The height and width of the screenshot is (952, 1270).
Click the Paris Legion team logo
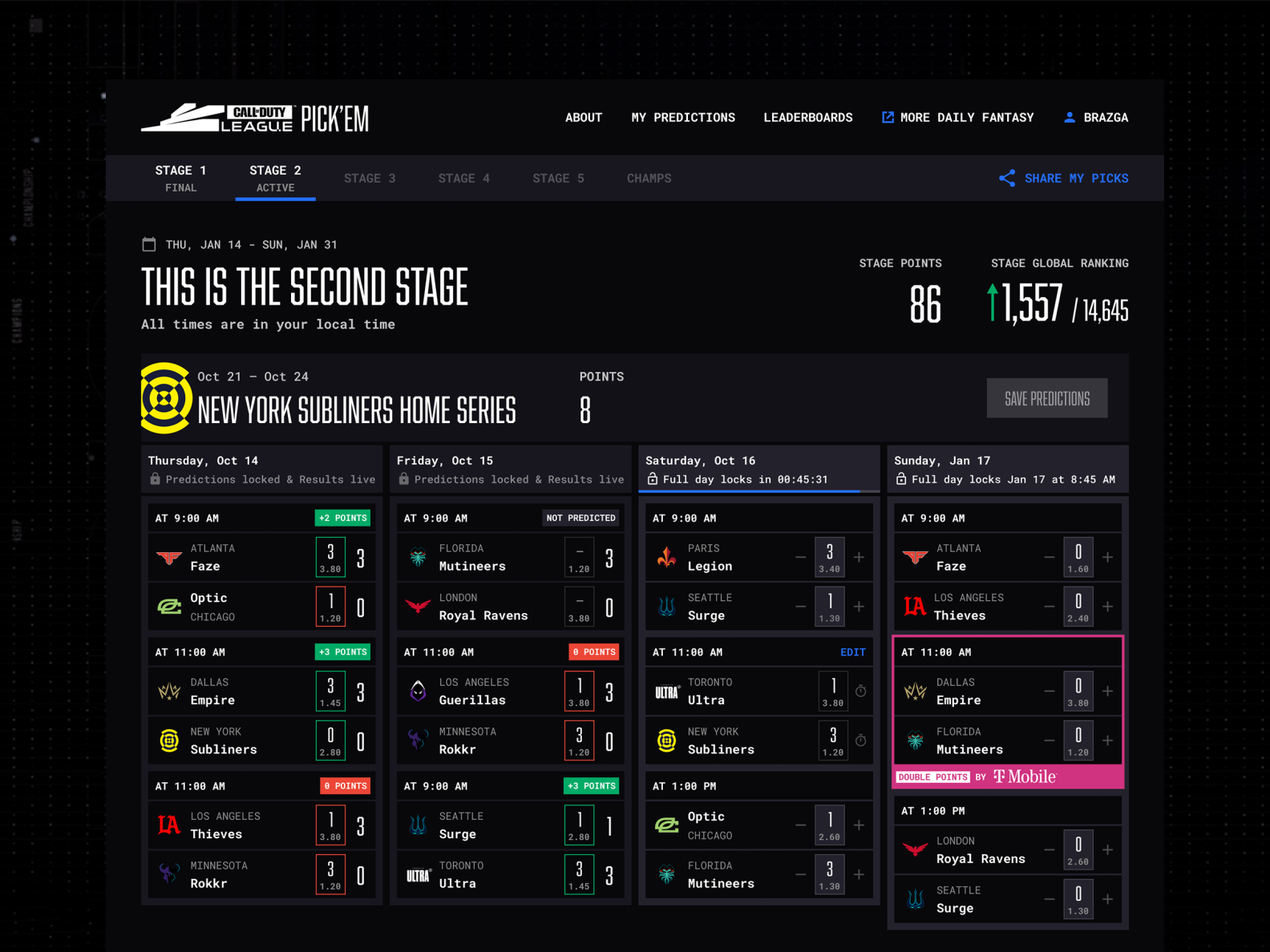pos(666,557)
